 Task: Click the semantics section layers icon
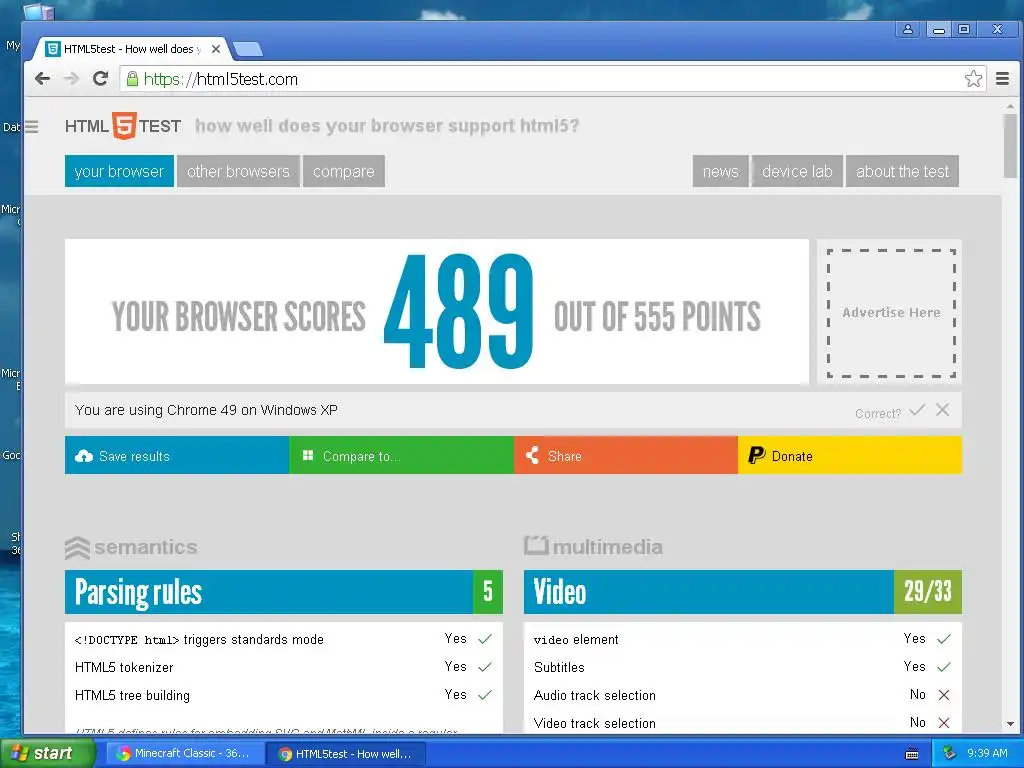tap(77, 547)
